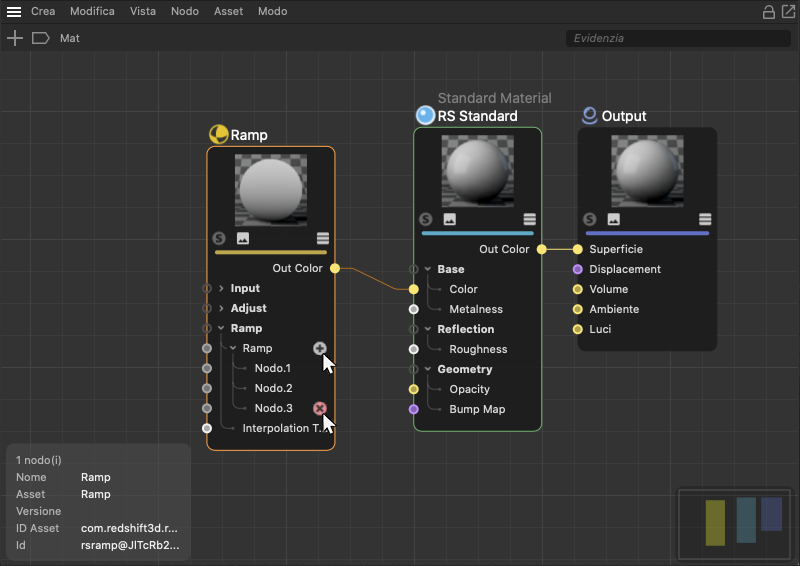Viewport: 800px width, 566px height.
Task: Click the Ramp node sphere preview thumbnail
Action: click(271, 190)
